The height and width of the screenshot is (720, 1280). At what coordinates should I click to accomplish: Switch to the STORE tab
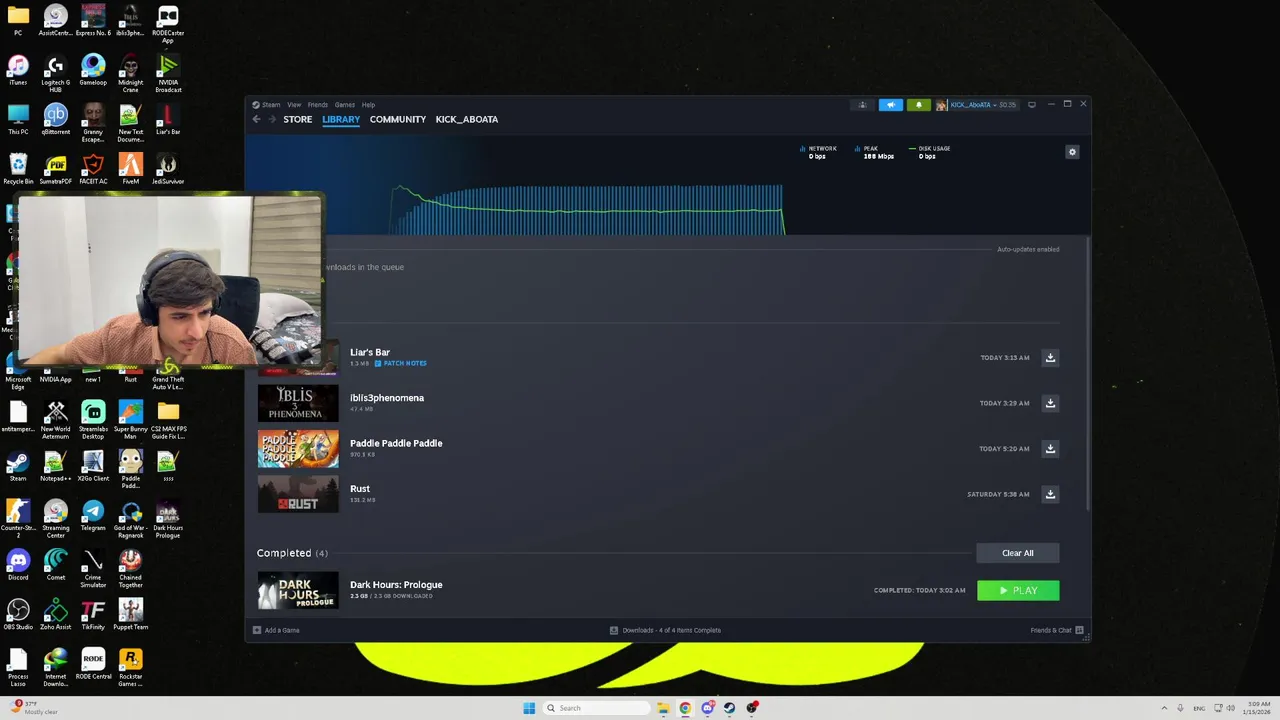(297, 119)
